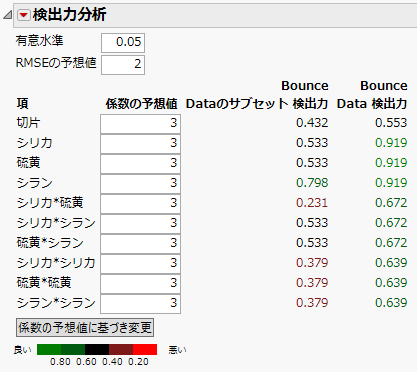
Task: Collapse the 検出力分析 outline with gray triangle
Action: coord(7,15)
